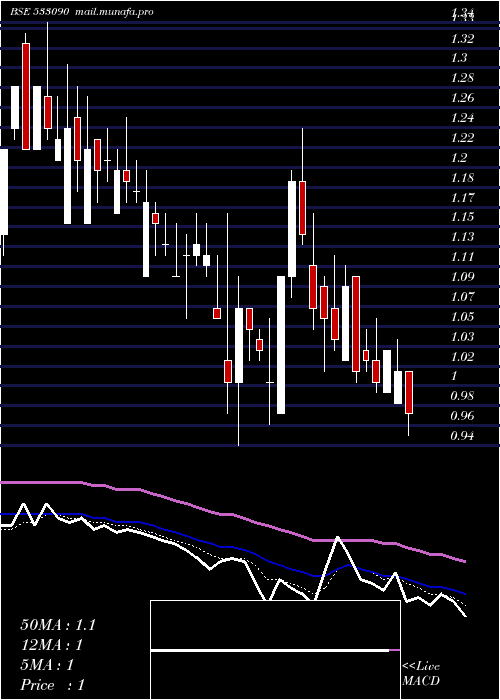Click inside the MACD histogram box
This screenshot has width=500, height=700.
[x=275, y=650]
